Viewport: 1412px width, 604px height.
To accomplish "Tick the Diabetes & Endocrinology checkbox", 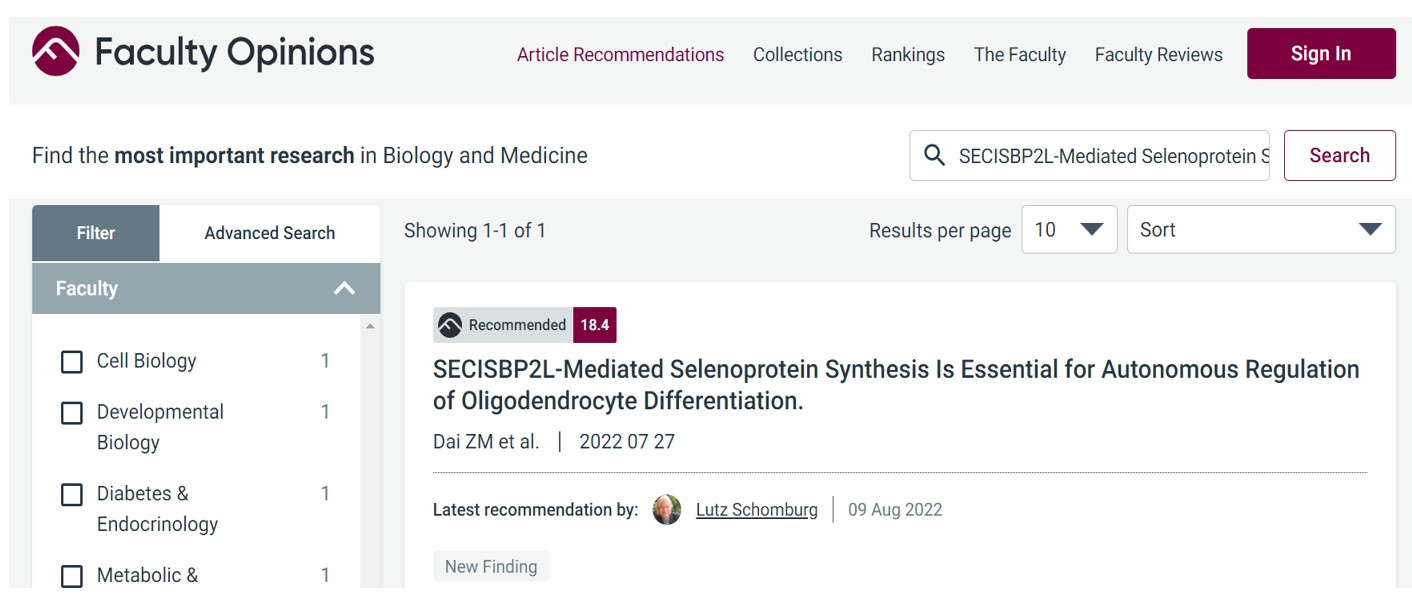I will click(x=72, y=495).
